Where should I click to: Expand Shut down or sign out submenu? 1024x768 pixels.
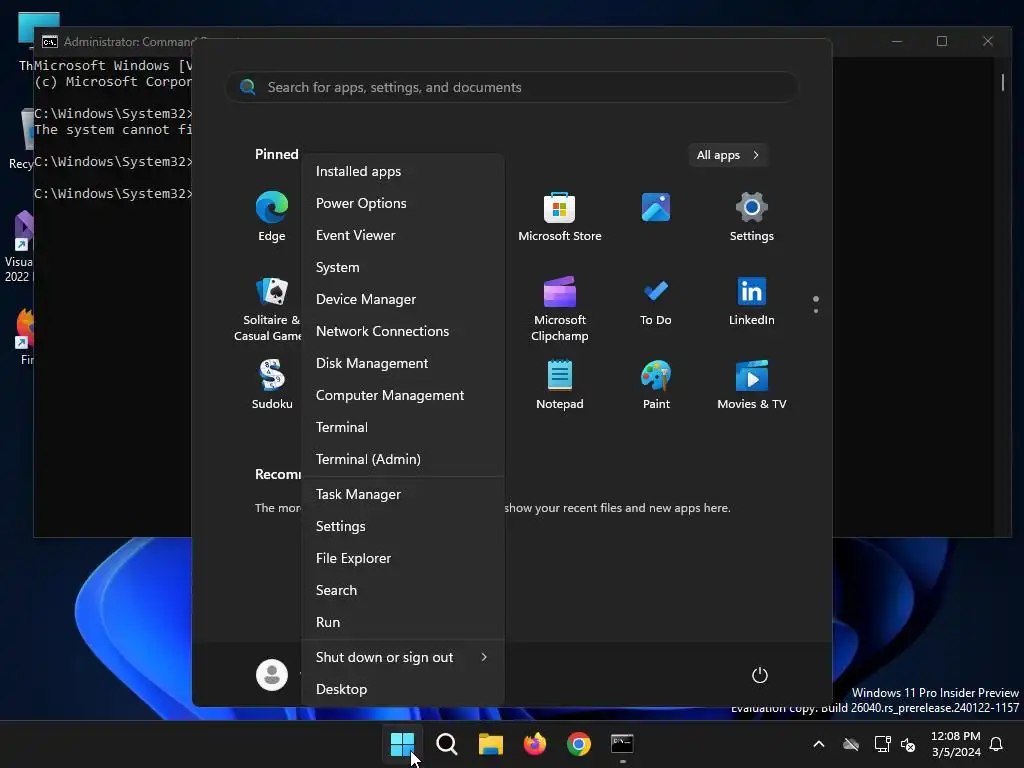402,658
